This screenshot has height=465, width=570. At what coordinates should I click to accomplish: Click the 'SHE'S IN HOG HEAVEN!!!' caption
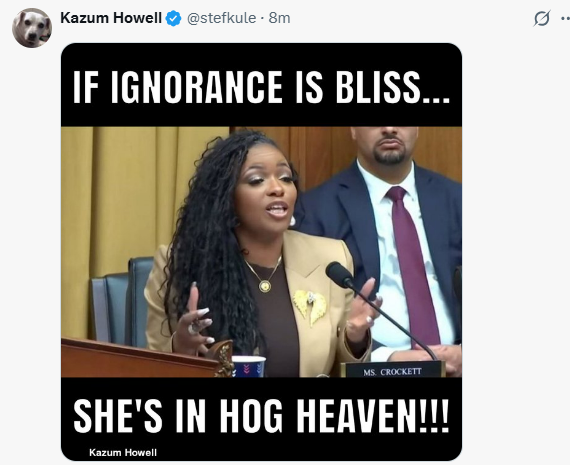pos(261,416)
